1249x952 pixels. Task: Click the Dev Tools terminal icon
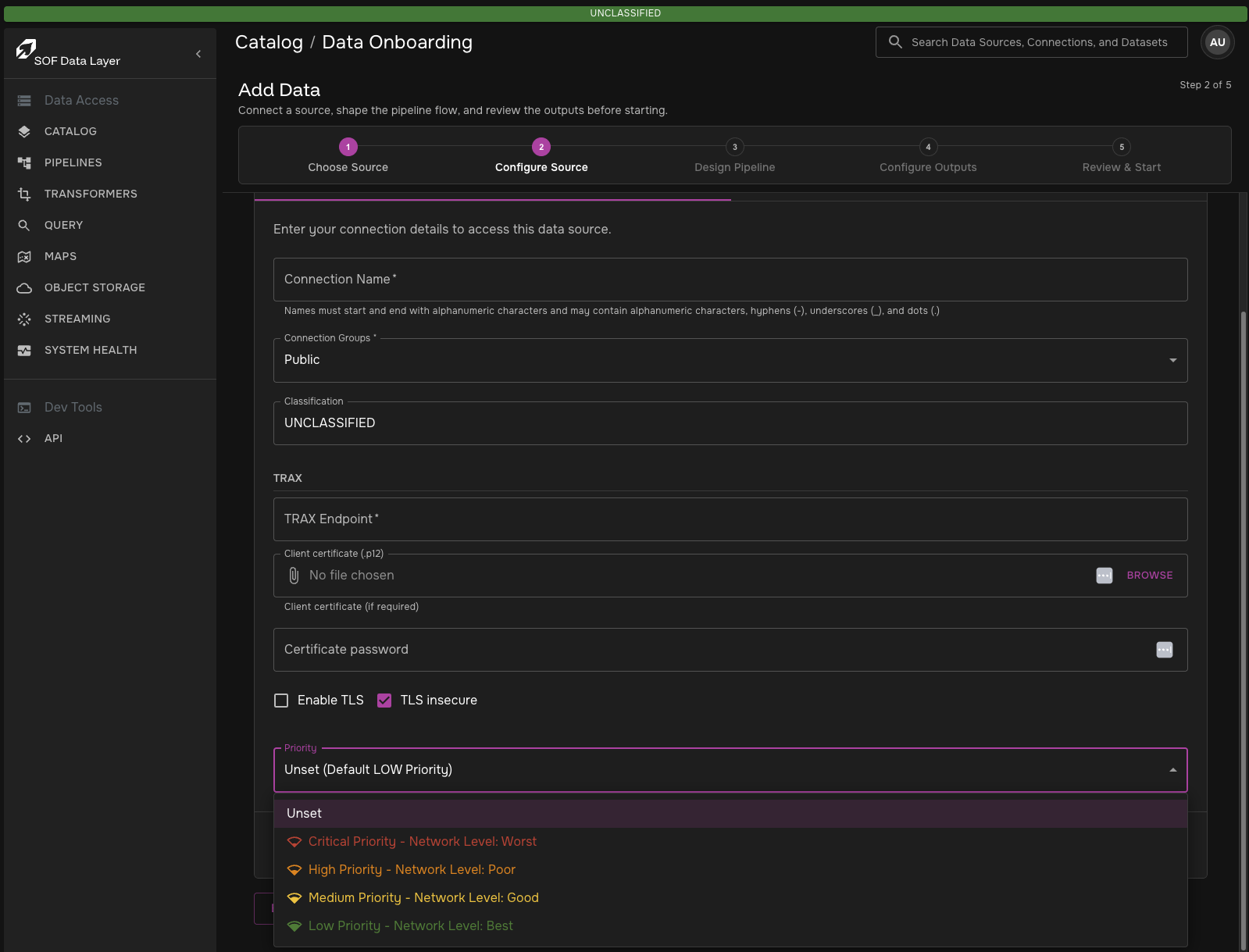point(24,407)
